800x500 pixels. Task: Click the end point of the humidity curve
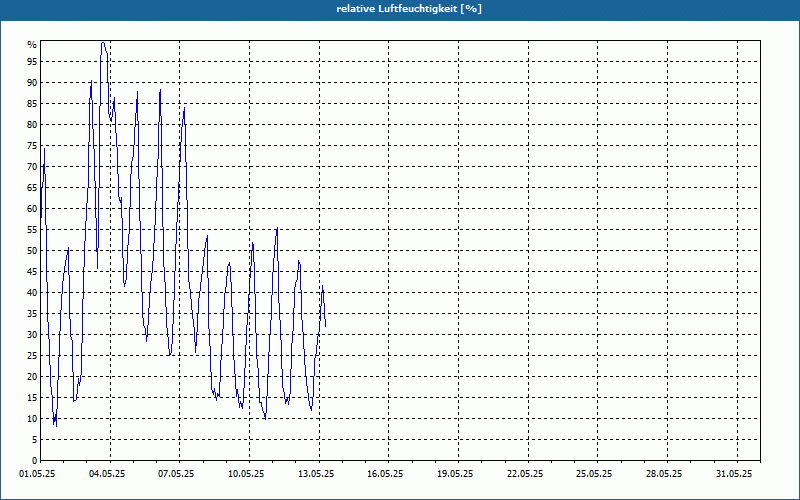point(326,326)
